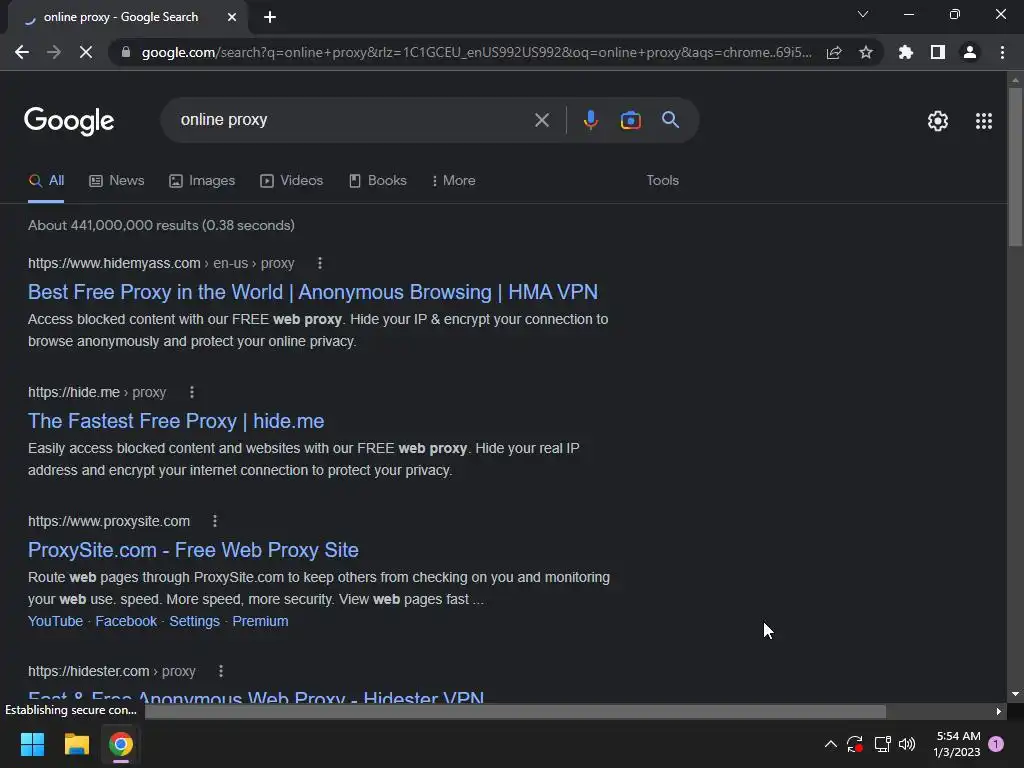Image resolution: width=1024 pixels, height=768 pixels.
Task: Select the All results tab
Action: [46, 181]
